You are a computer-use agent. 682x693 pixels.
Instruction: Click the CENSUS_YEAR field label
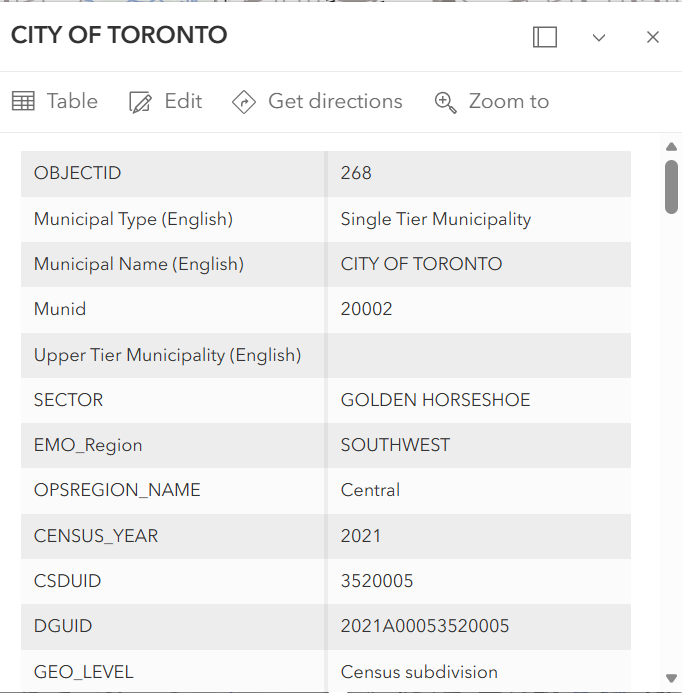96,536
